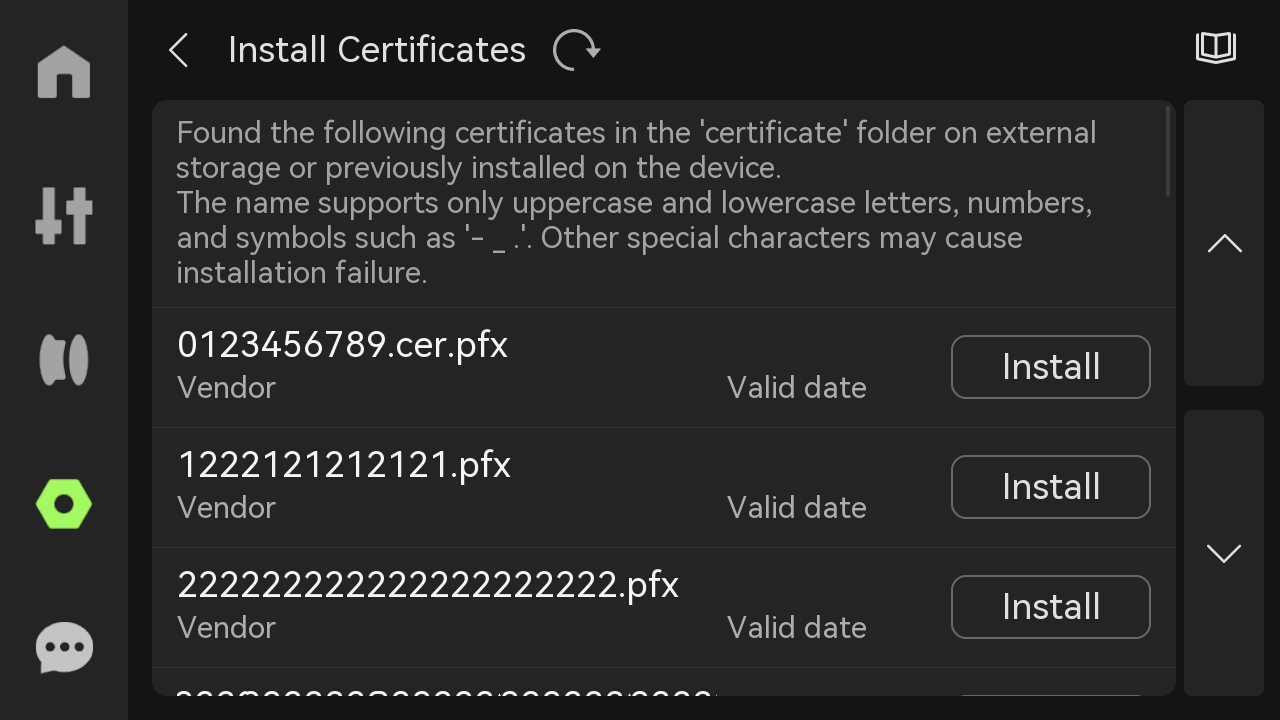
Task: Page down with the down chevron
Action: tap(1224, 553)
